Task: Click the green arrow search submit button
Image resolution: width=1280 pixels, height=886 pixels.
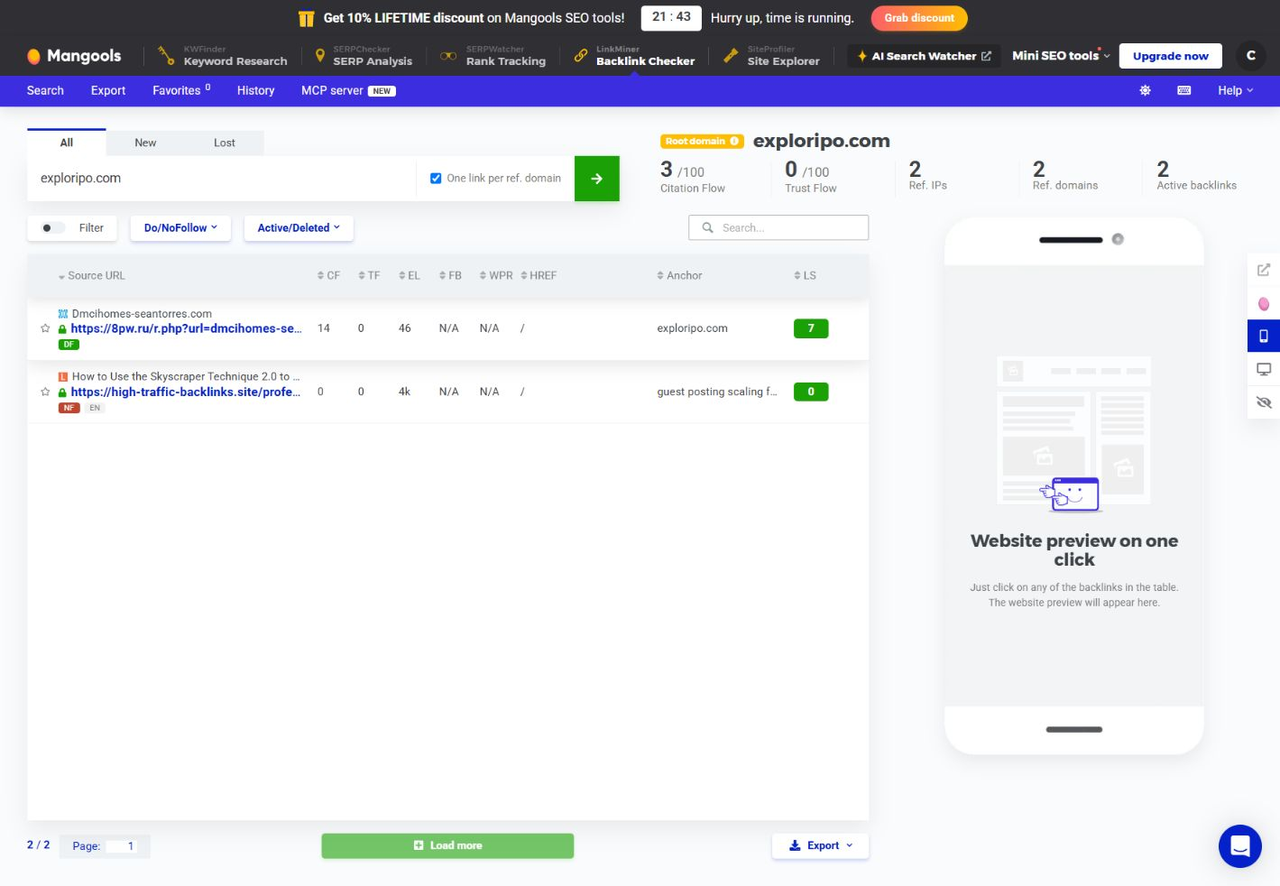Action: point(597,178)
